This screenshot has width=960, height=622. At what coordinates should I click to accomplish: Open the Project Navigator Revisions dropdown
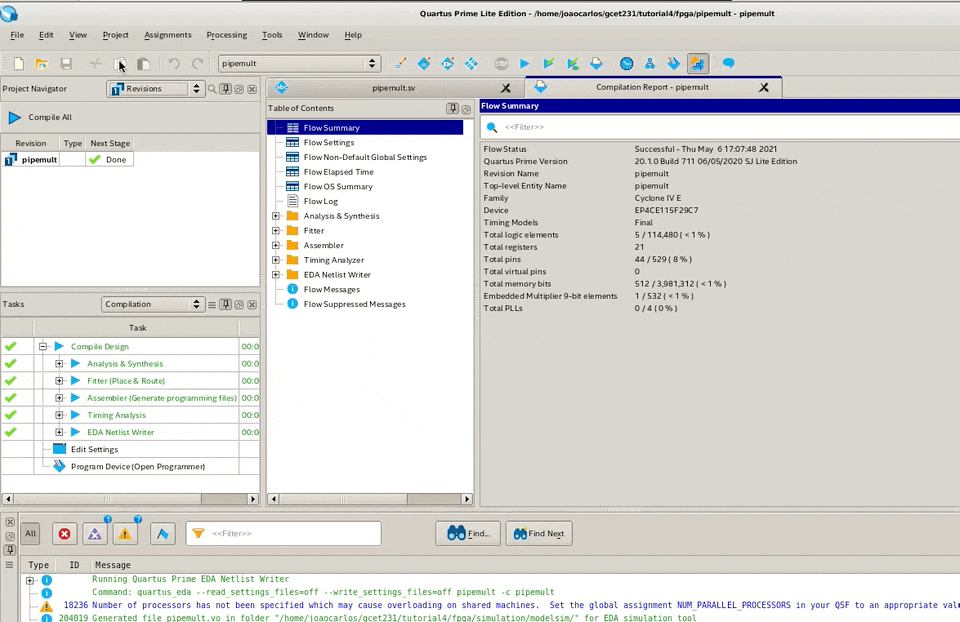coord(154,89)
